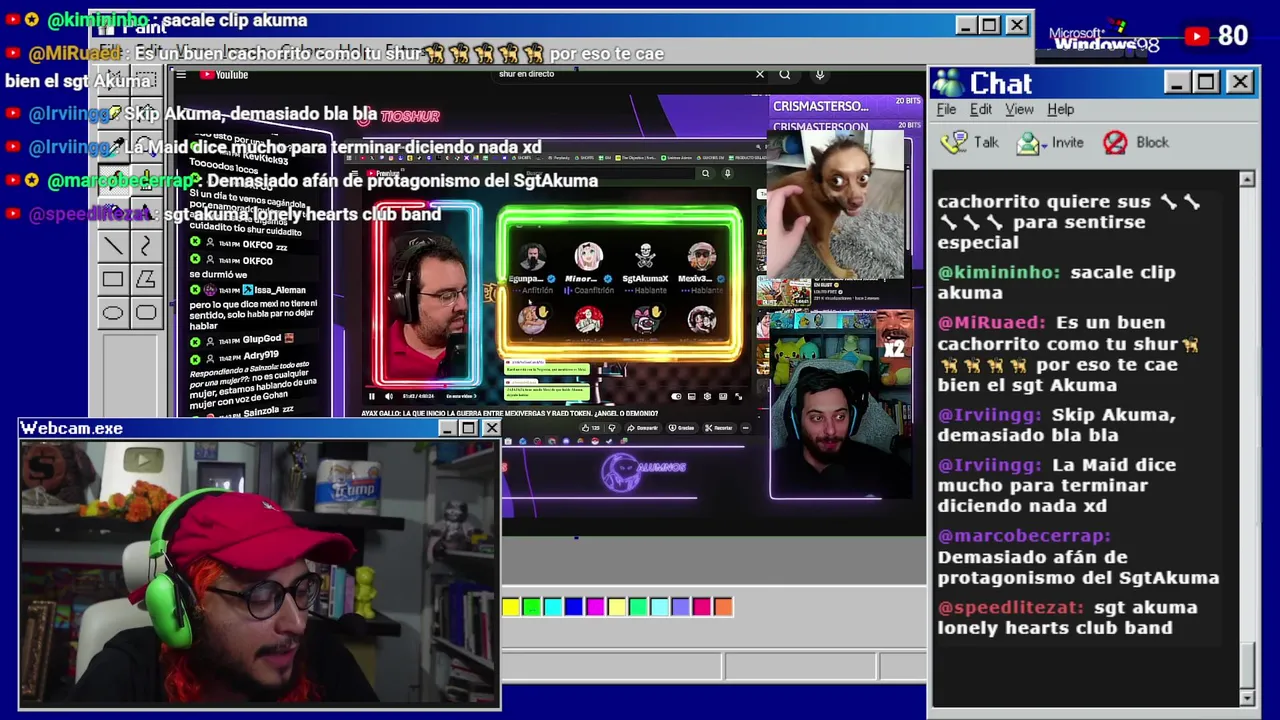Click username @marcobecerrap in the Chat window
The height and width of the screenshot is (720, 1280).
[x=1024, y=535]
